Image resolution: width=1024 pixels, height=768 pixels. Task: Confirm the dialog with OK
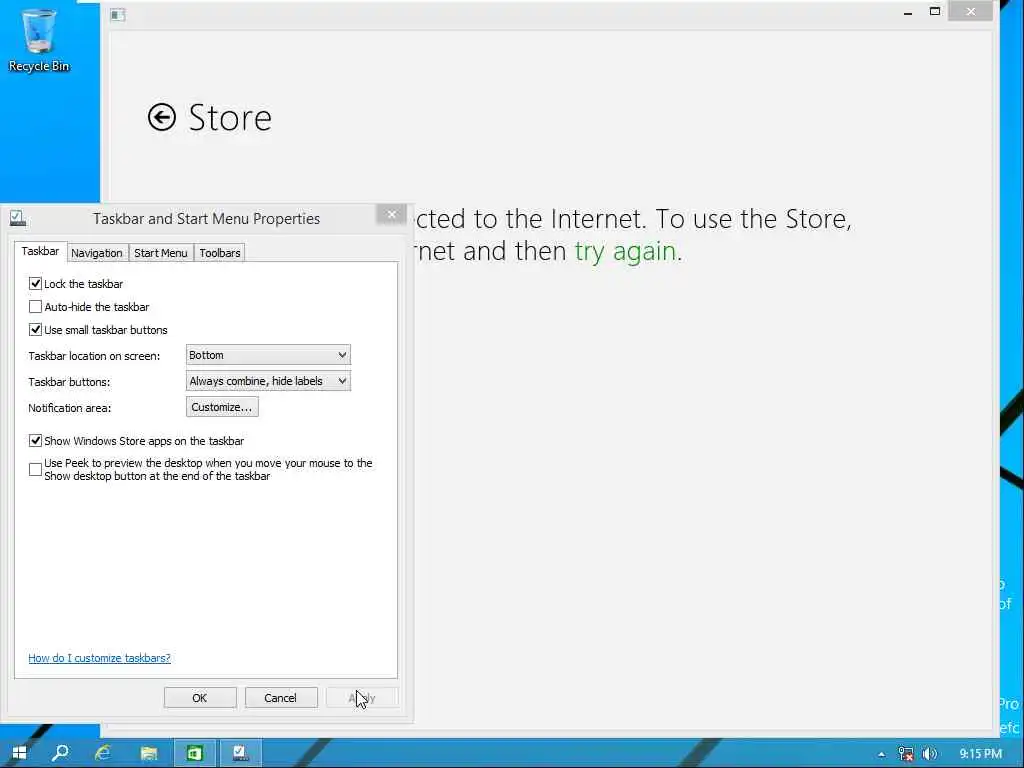[200, 697]
